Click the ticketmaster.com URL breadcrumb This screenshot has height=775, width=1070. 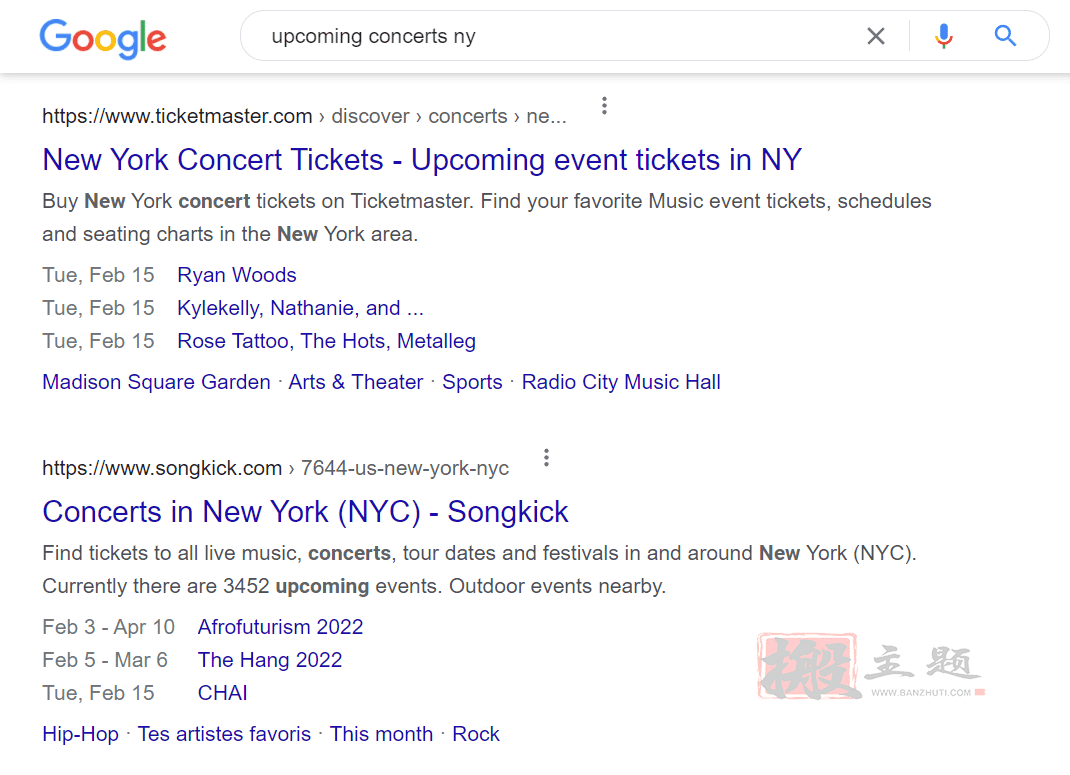click(x=304, y=117)
